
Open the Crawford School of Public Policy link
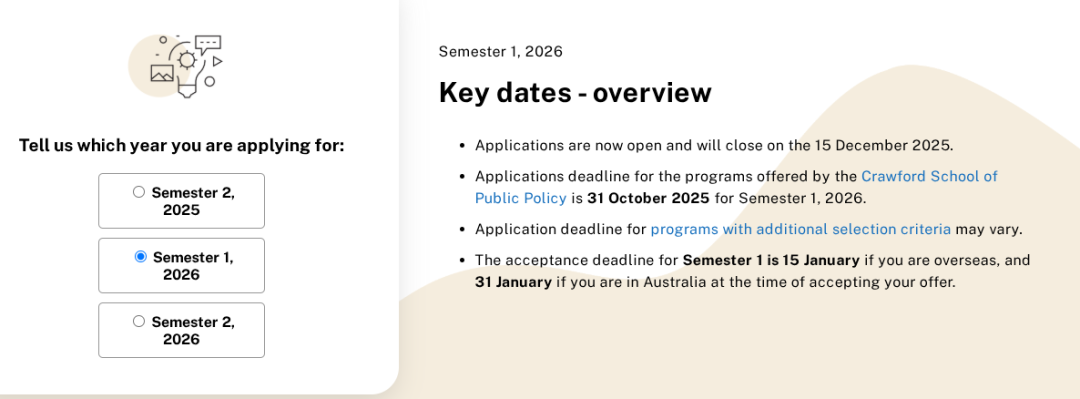click(736, 187)
